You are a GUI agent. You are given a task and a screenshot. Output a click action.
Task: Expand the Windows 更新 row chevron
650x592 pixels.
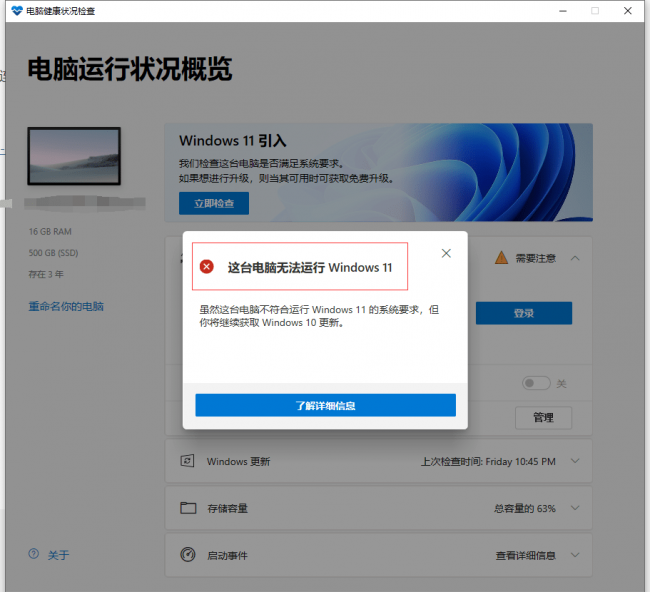click(x=575, y=461)
